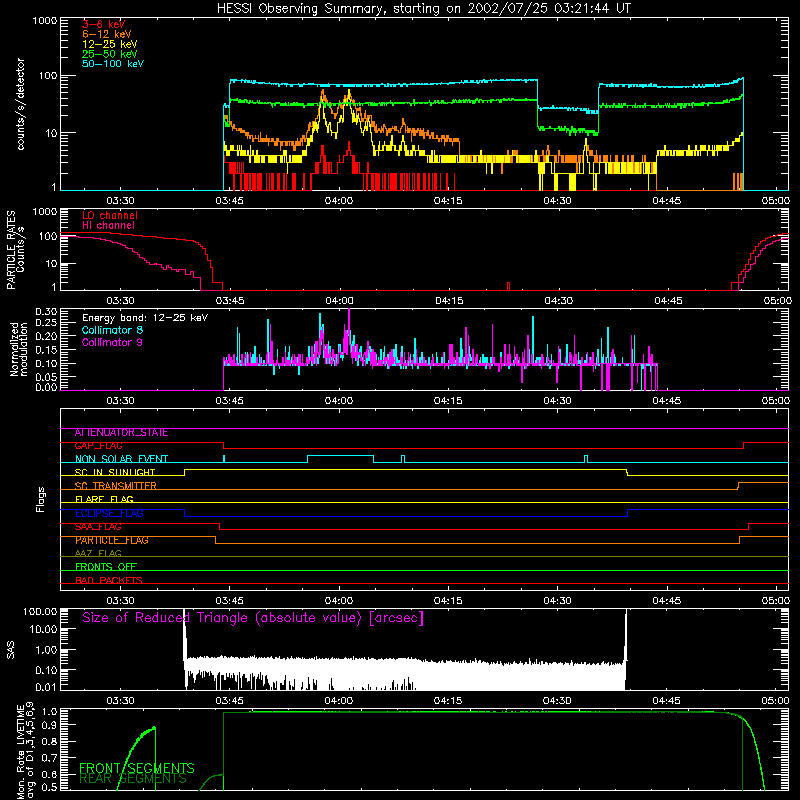Click the FLARE_FLAG label
800x800 pixels.
104,499
